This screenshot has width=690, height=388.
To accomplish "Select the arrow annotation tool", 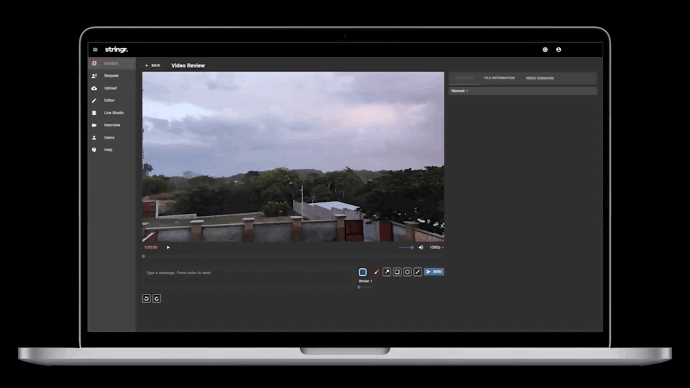I will pos(387,272).
